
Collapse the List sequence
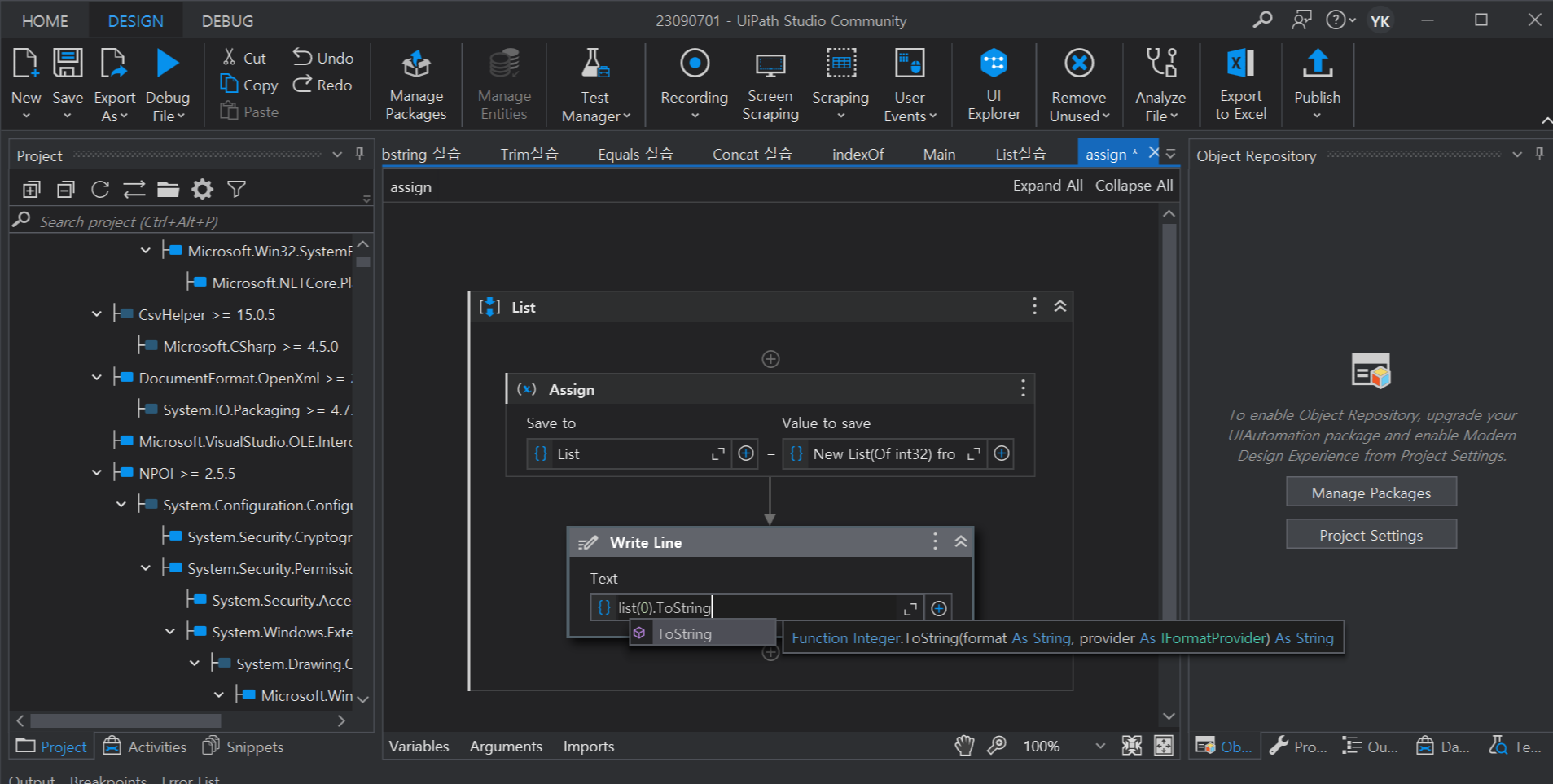point(1060,306)
